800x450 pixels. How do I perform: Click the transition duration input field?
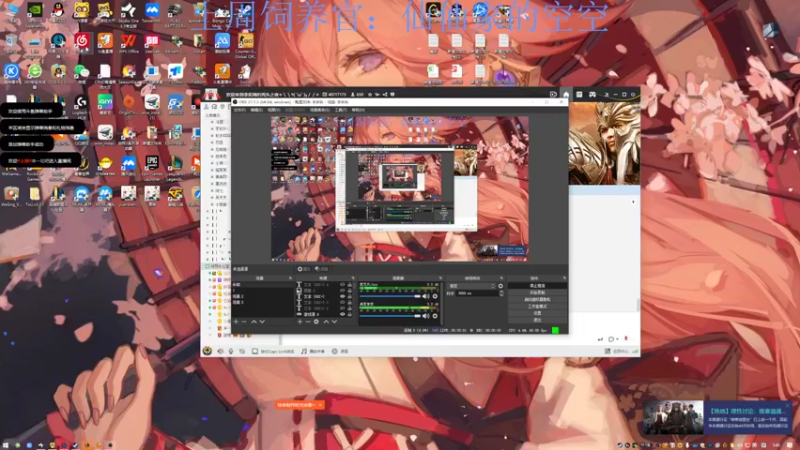click(477, 293)
